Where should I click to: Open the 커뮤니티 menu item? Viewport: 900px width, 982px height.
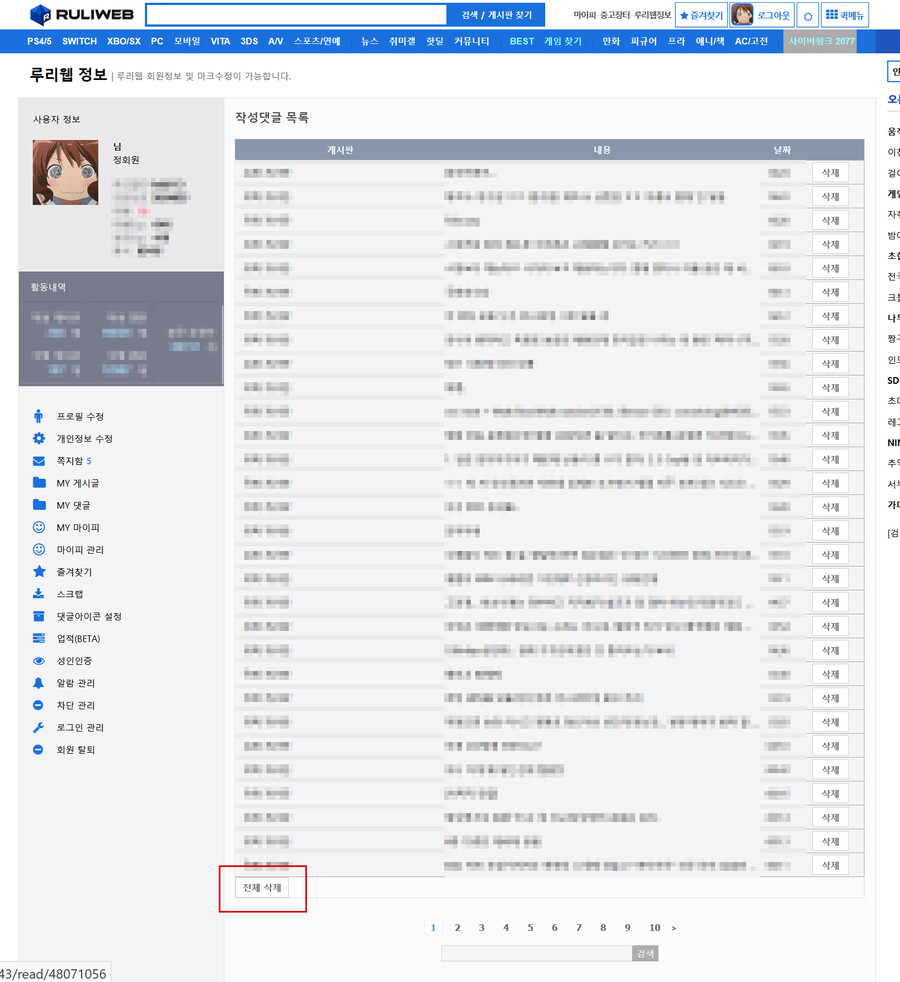470,41
